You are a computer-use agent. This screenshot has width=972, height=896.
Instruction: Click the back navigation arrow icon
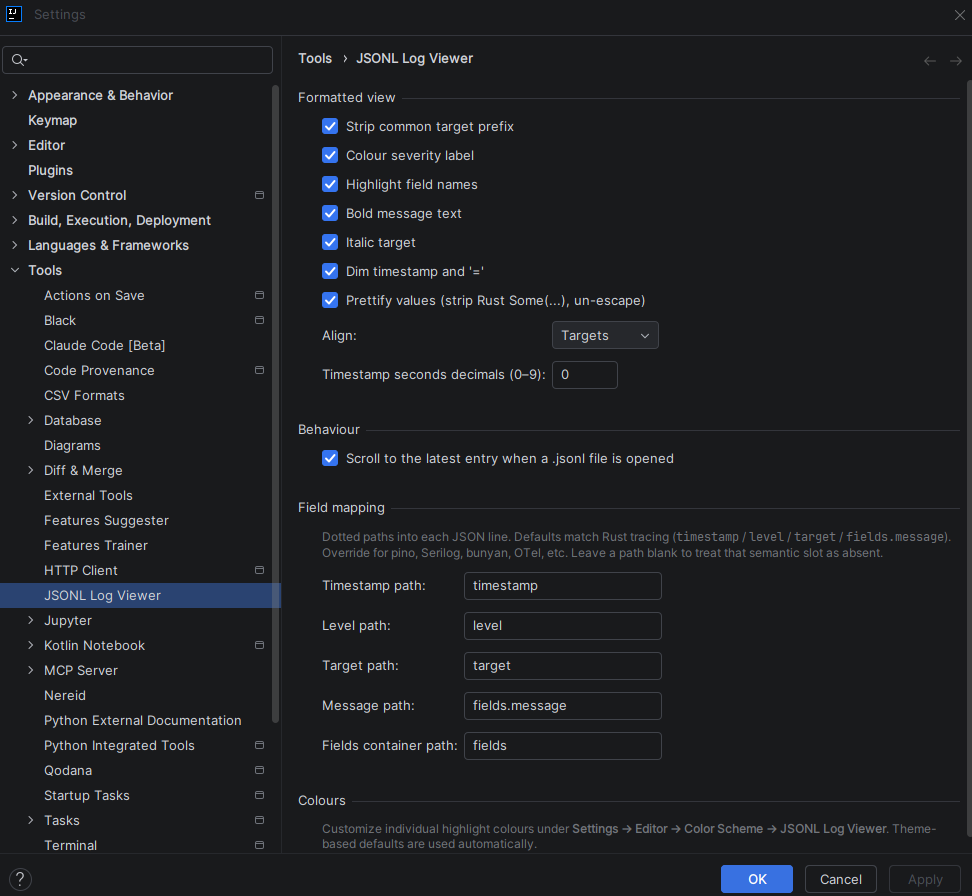[930, 61]
